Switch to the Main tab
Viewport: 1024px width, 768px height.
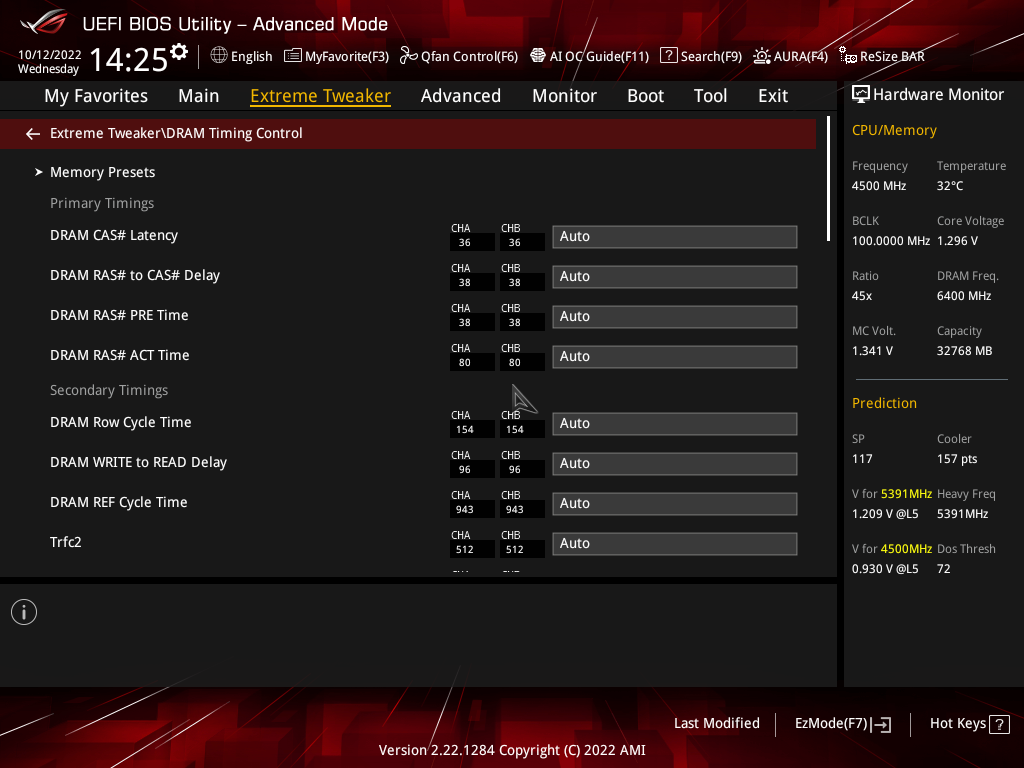tap(199, 96)
